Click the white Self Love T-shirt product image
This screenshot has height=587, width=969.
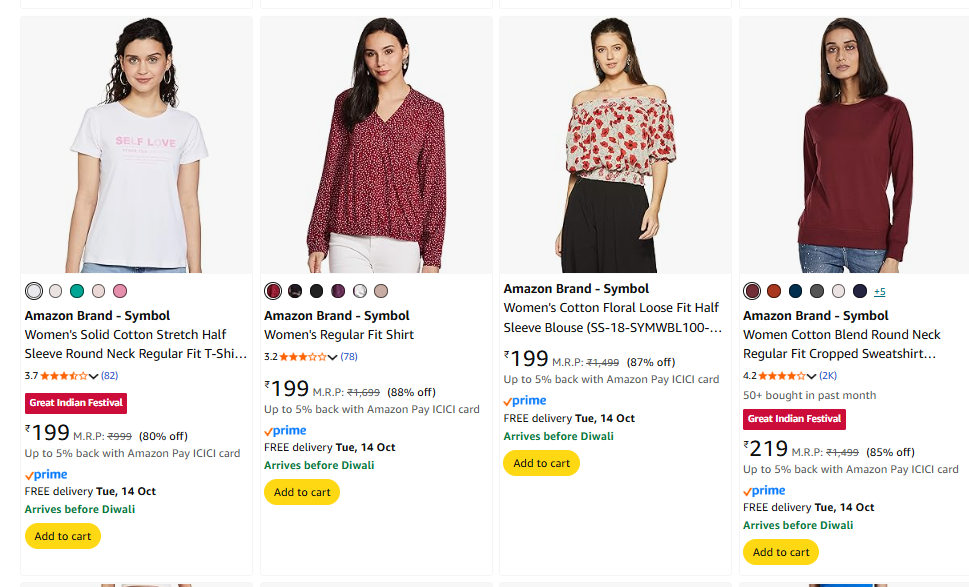point(136,145)
